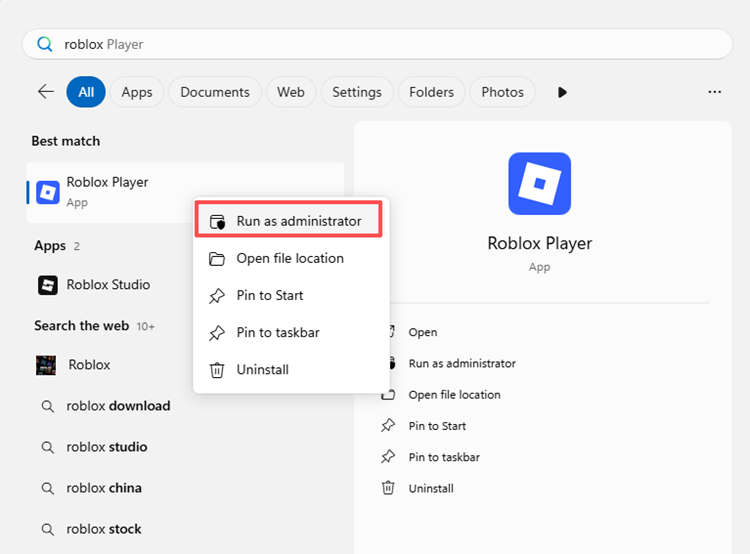Viewport: 750px width, 554px height.
Task: Switch to the Web filter tab
Action: pos(291,92)
